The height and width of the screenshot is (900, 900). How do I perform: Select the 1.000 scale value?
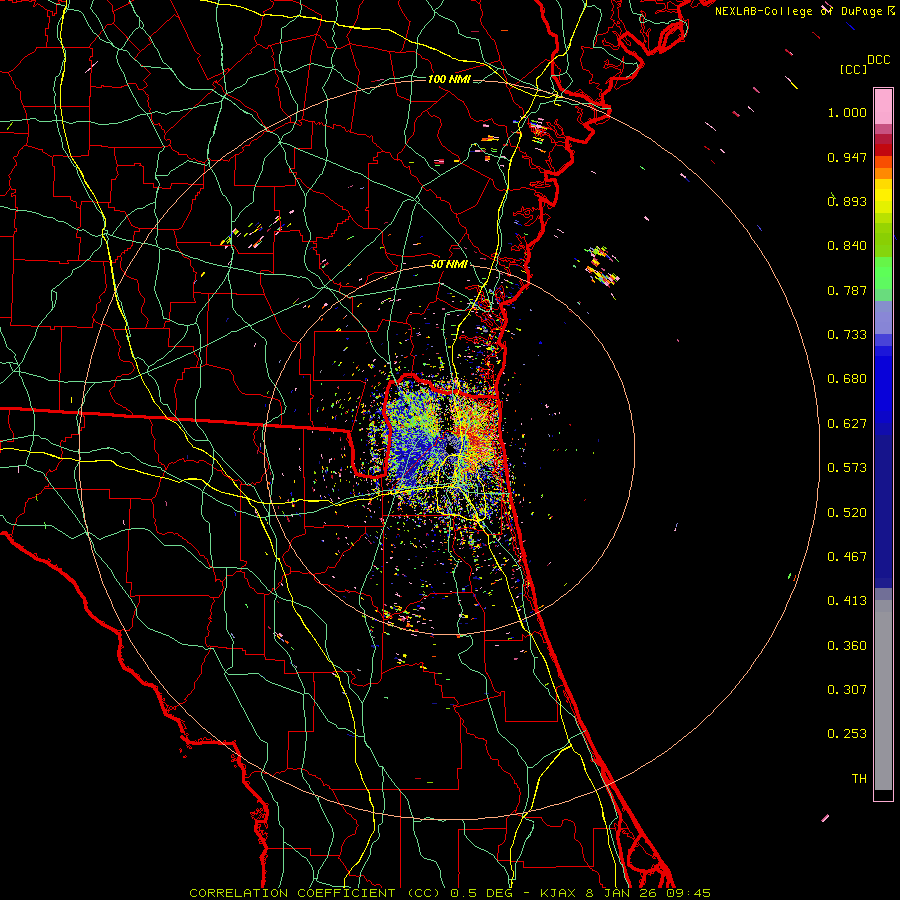[x=847, y=112]
